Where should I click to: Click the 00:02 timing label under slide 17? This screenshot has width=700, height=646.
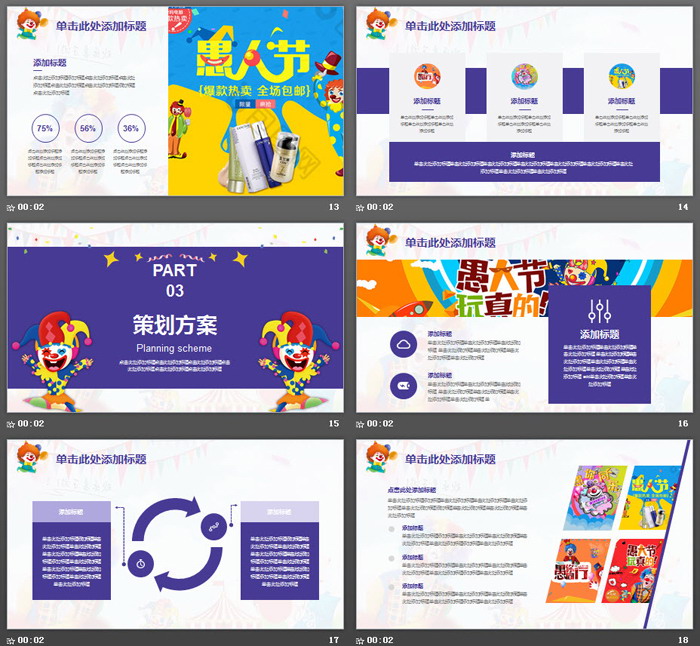(31, 639)
